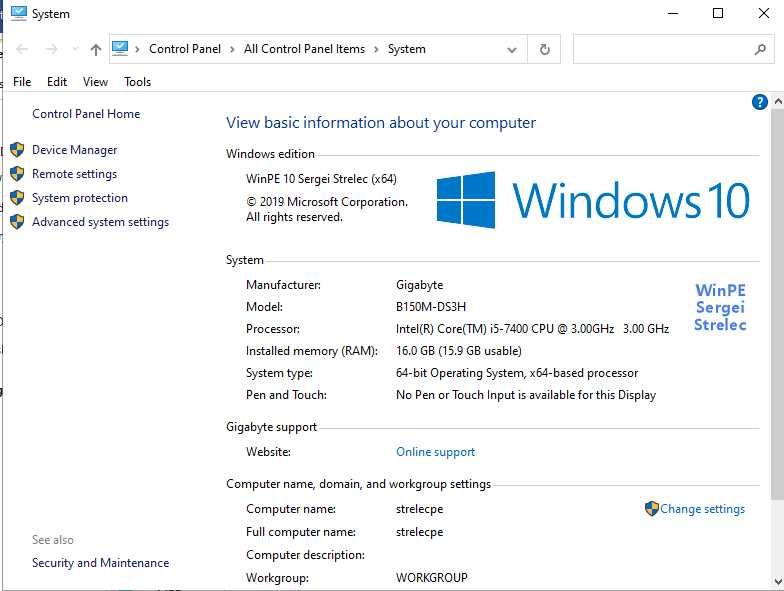
Task: Click shield icon beside System protection
Action: 17,198
